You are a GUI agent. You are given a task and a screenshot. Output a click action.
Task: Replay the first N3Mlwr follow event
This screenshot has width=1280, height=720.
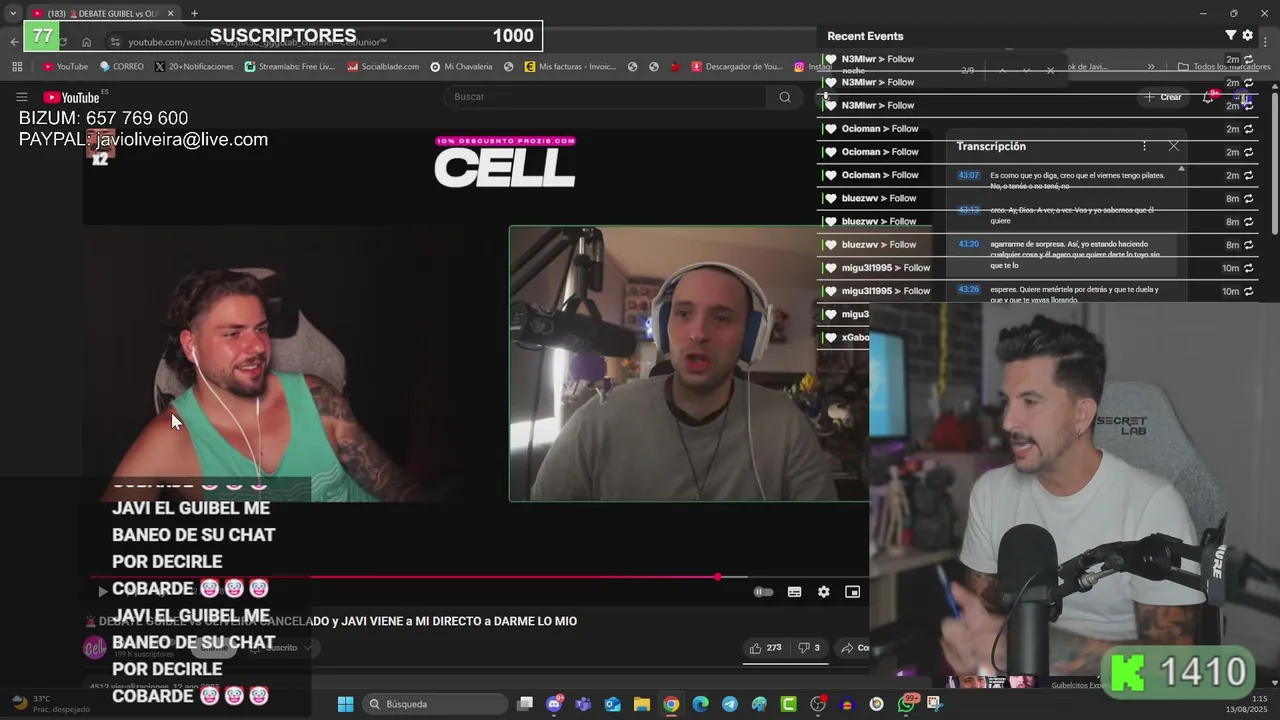pos(1248,59)
